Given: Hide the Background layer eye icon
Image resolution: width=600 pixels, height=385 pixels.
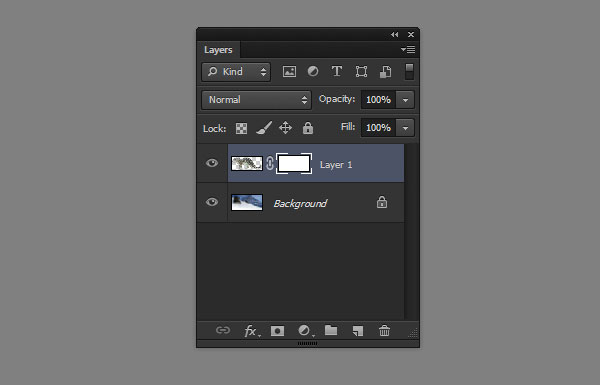Looking at the screenshot, I should (212, 202).
